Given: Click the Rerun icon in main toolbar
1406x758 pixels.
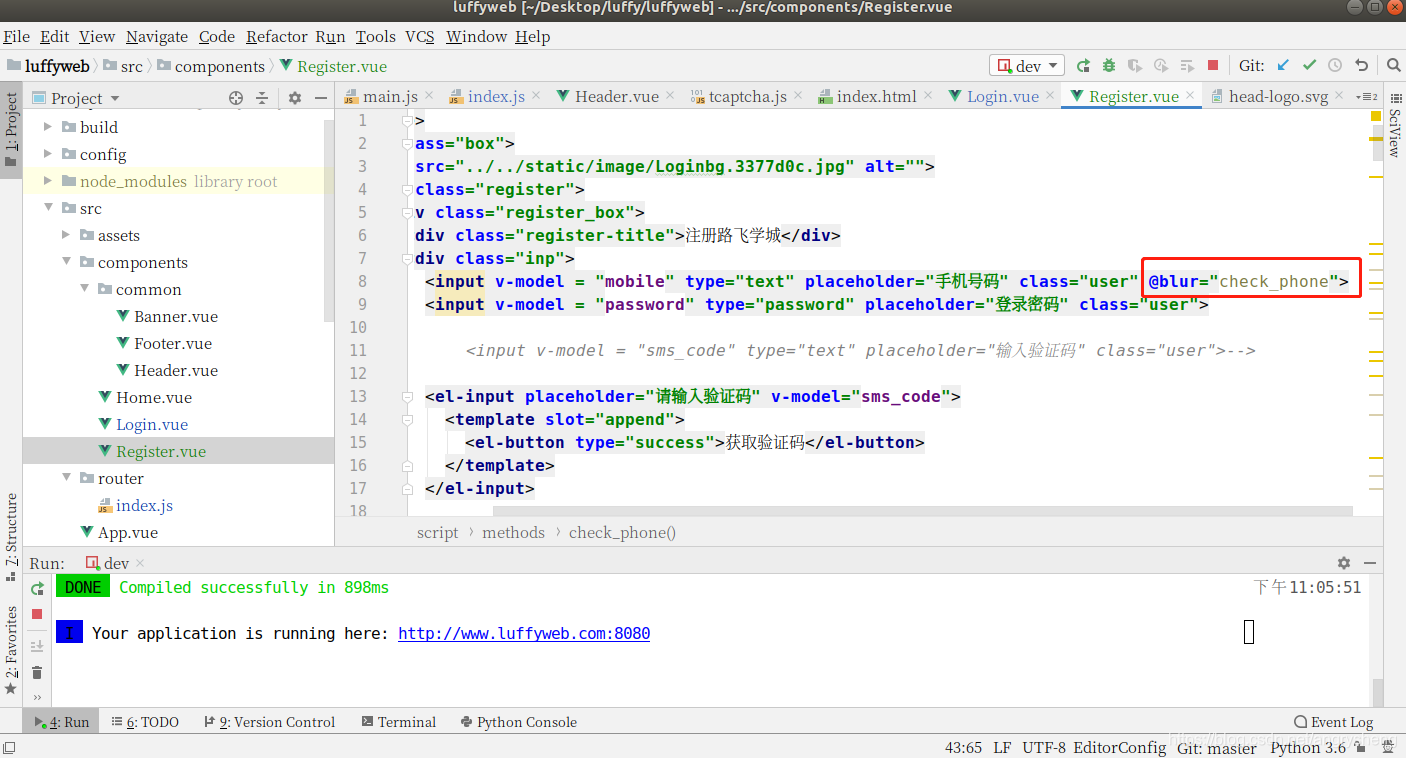Looking at the screenshot, I should [x=1083, y=66].
